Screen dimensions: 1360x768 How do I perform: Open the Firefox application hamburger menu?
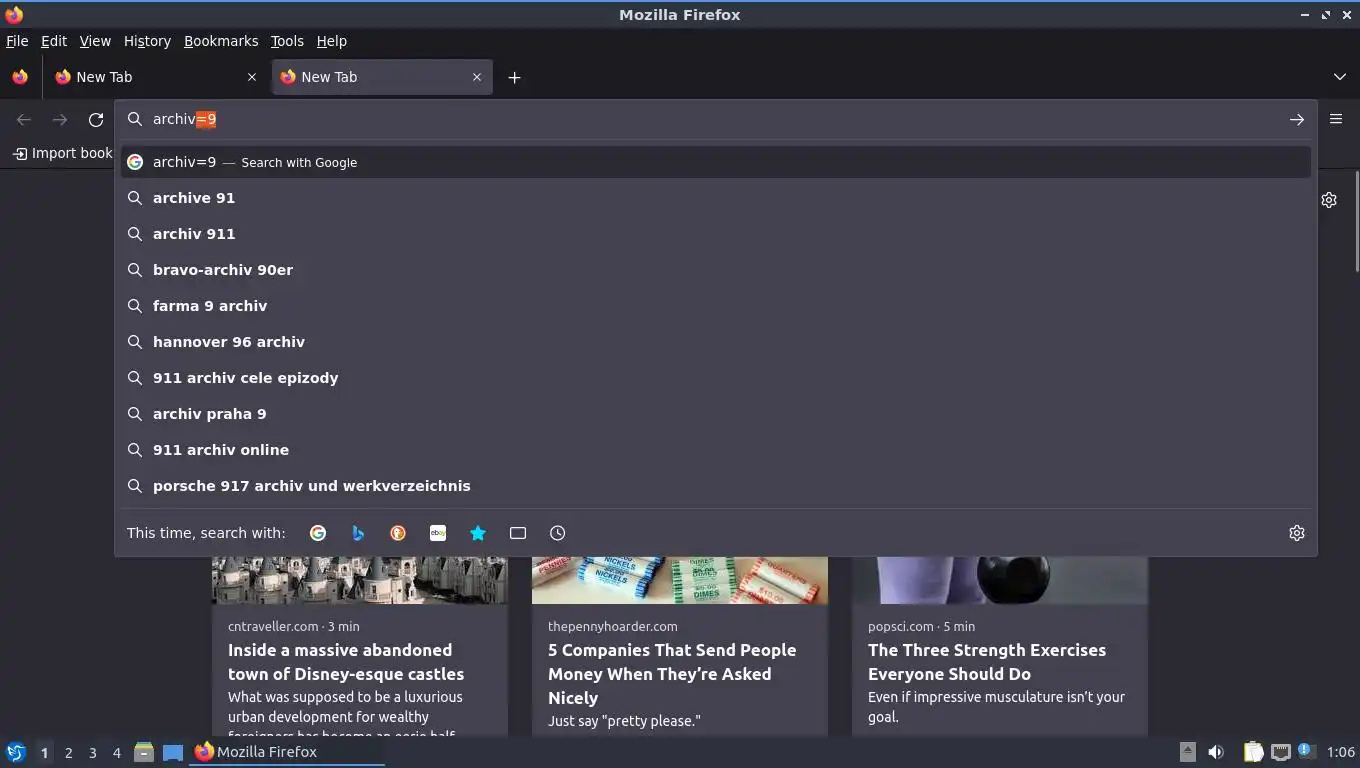(1336, 119)
